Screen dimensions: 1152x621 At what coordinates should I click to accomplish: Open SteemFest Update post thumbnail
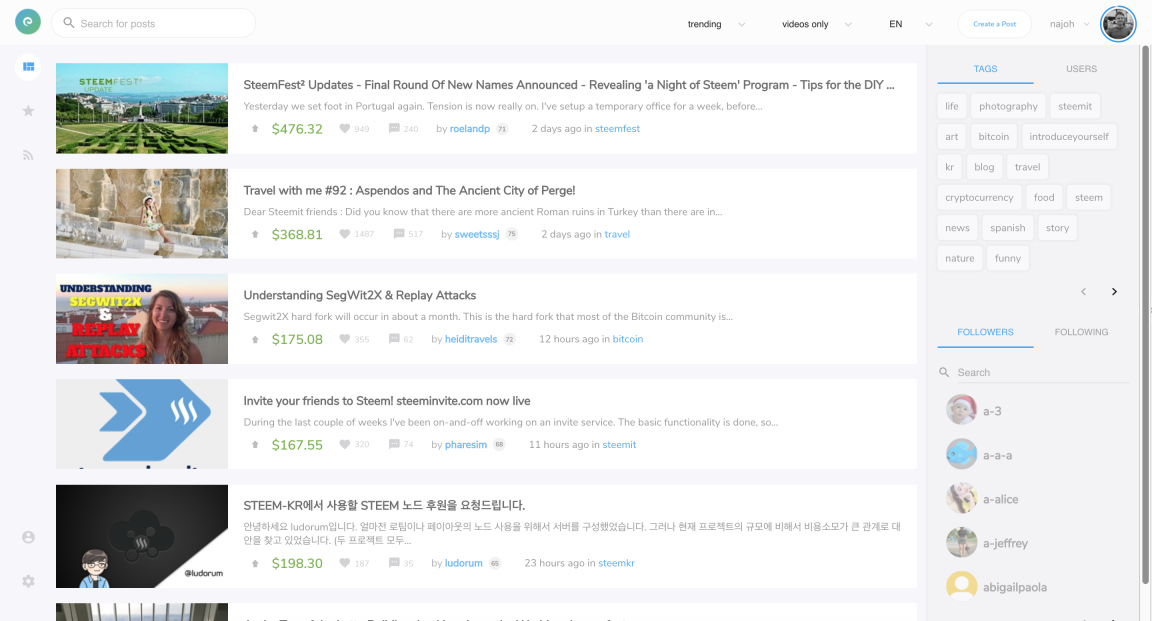pyautogui.click(x=142, y=108)
